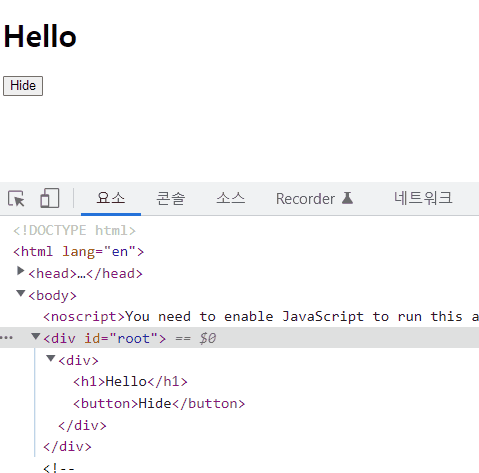The height and width of the screenshot is (473, 479).
Task: Switch to the Recorder tab
Action: point(314,198)
